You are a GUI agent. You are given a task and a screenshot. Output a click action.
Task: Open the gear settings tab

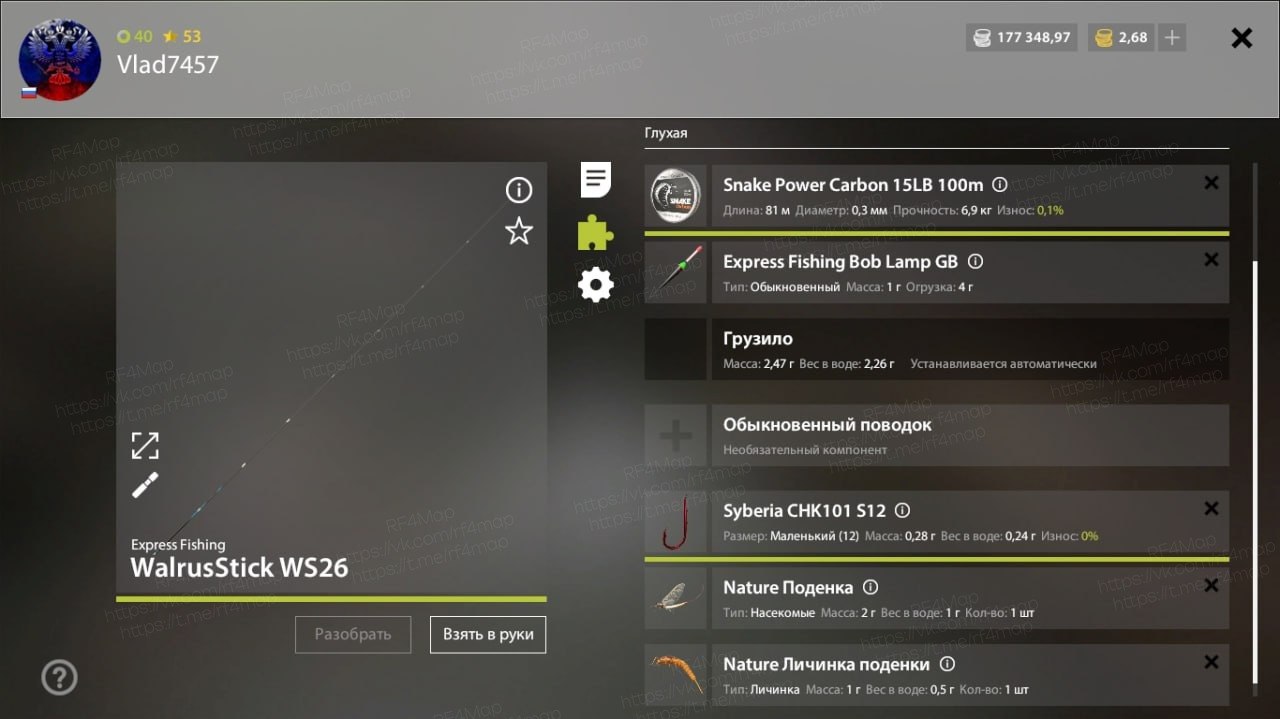click(596, 286)
